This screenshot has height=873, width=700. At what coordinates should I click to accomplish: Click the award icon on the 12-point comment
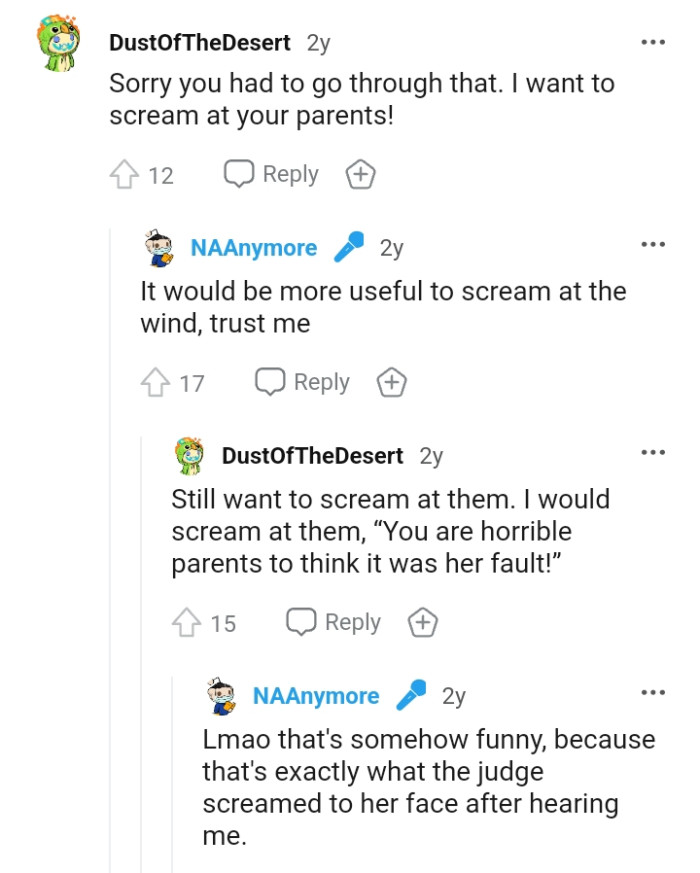click(x=360, y=174)
